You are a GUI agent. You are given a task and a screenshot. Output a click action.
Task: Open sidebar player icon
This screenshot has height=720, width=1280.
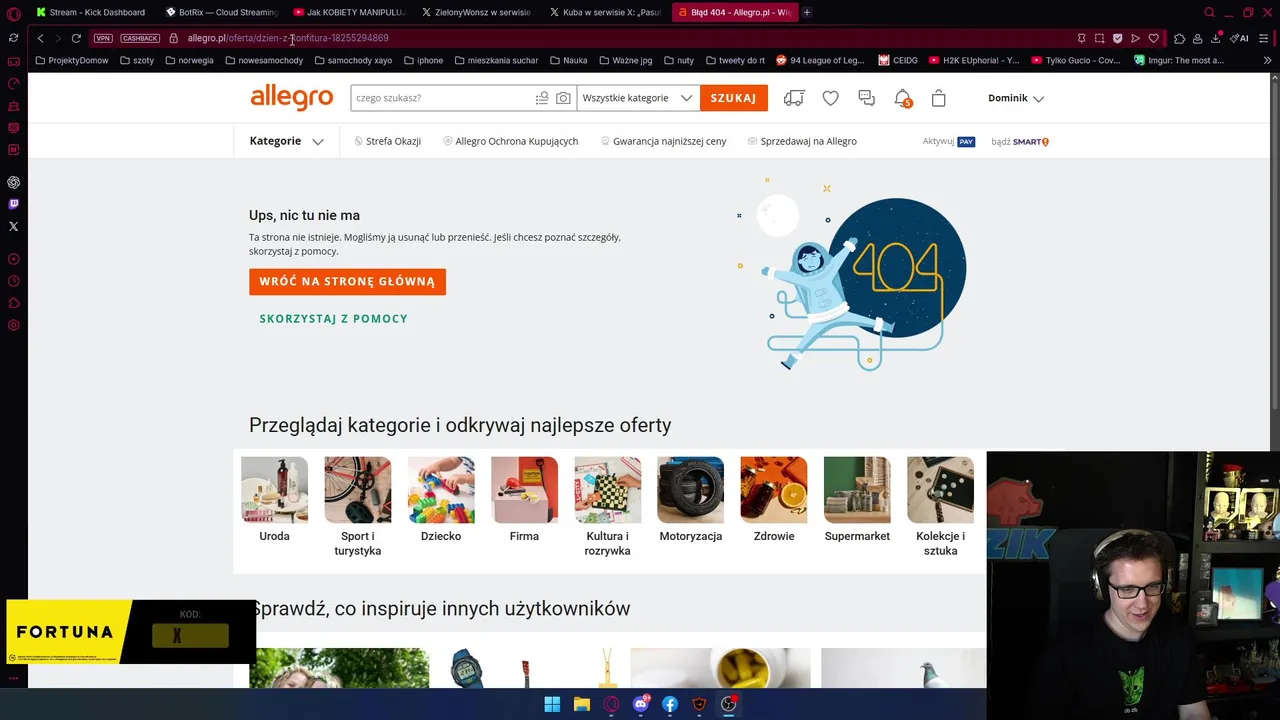13,259
